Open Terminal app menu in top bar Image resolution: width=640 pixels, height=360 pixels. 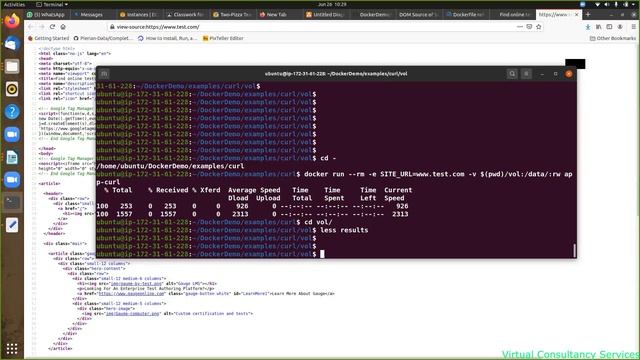pyautogui.click(x=52, y=4)
